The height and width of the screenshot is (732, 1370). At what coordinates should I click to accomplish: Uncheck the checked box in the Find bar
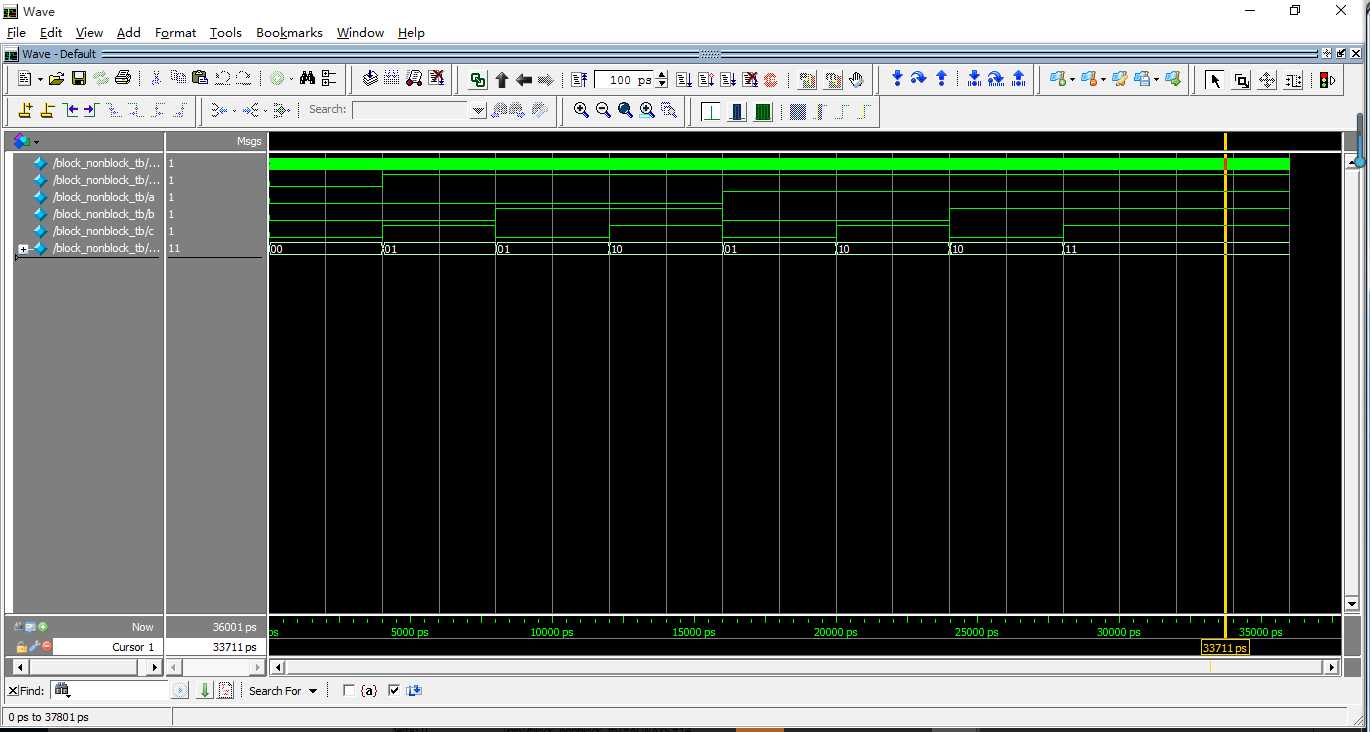coord(393,690)
